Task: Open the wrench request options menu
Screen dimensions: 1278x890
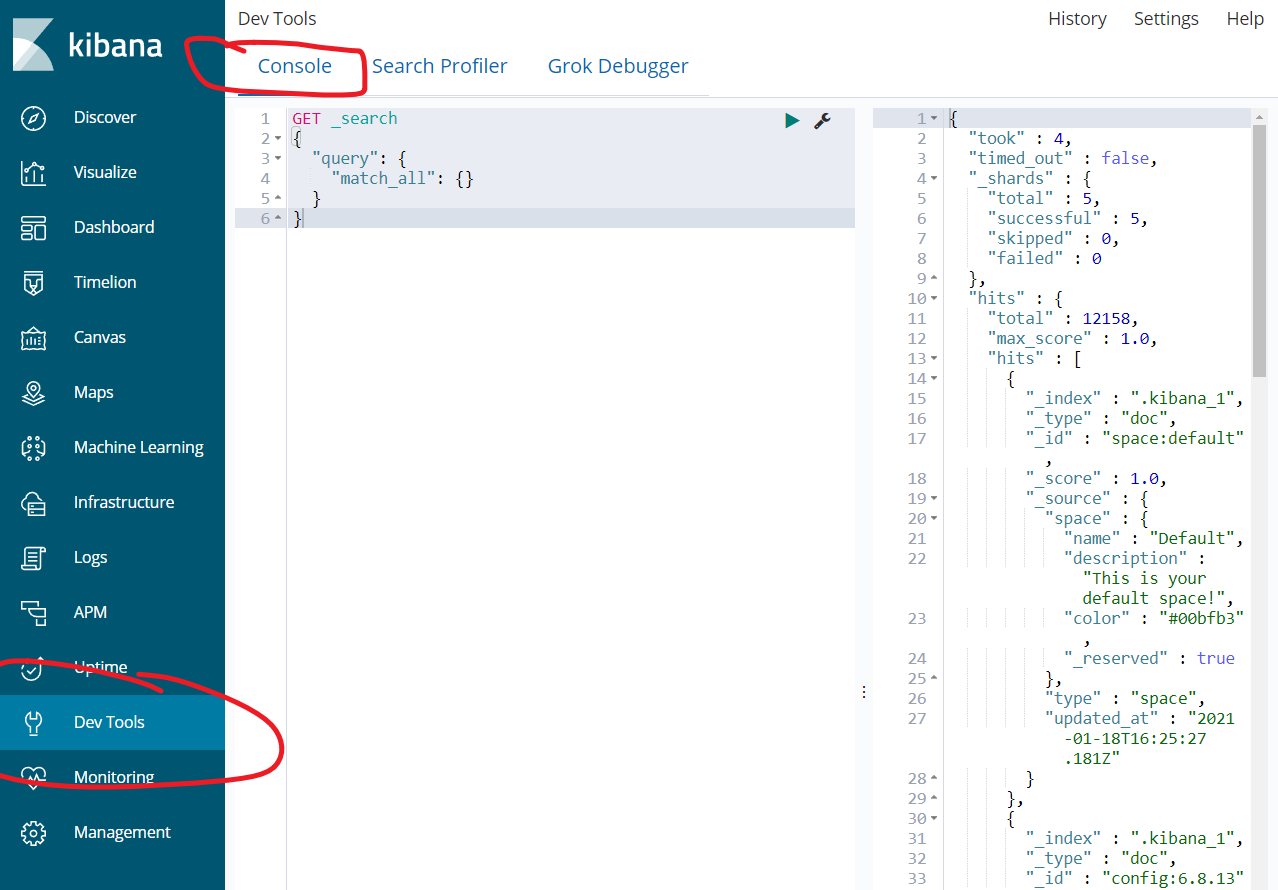Action: tap(822, 120)
